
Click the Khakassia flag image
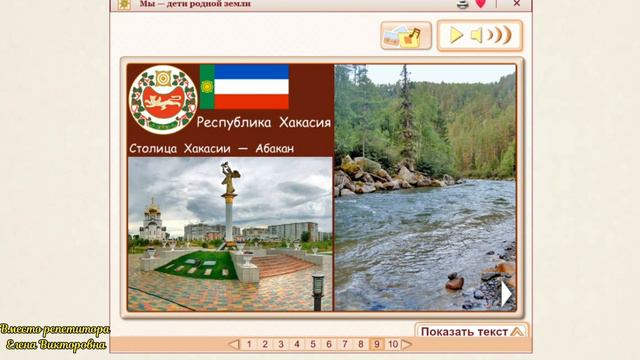(x=244, y=87)
